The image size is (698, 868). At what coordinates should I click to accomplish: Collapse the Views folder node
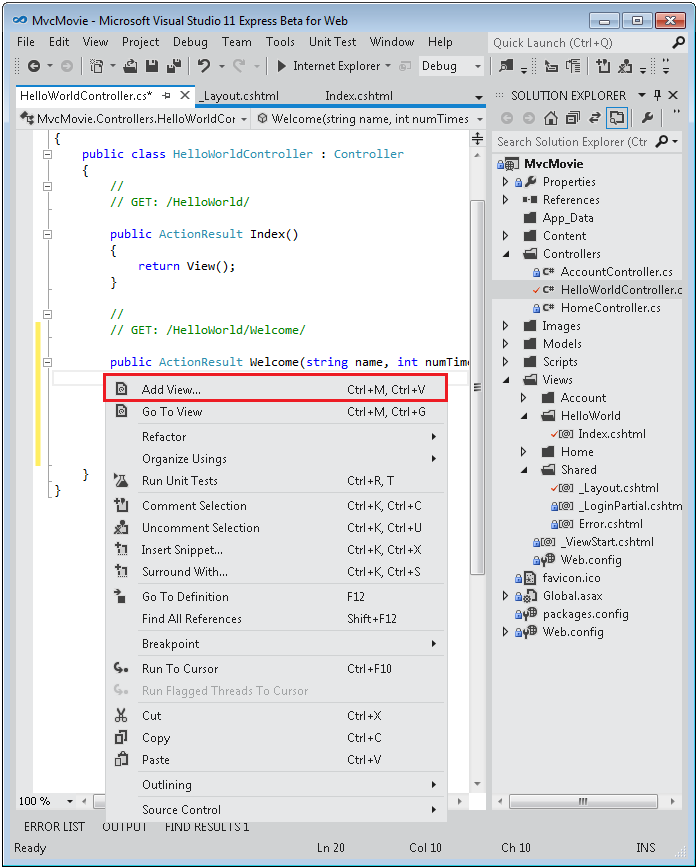click(506, 380)
